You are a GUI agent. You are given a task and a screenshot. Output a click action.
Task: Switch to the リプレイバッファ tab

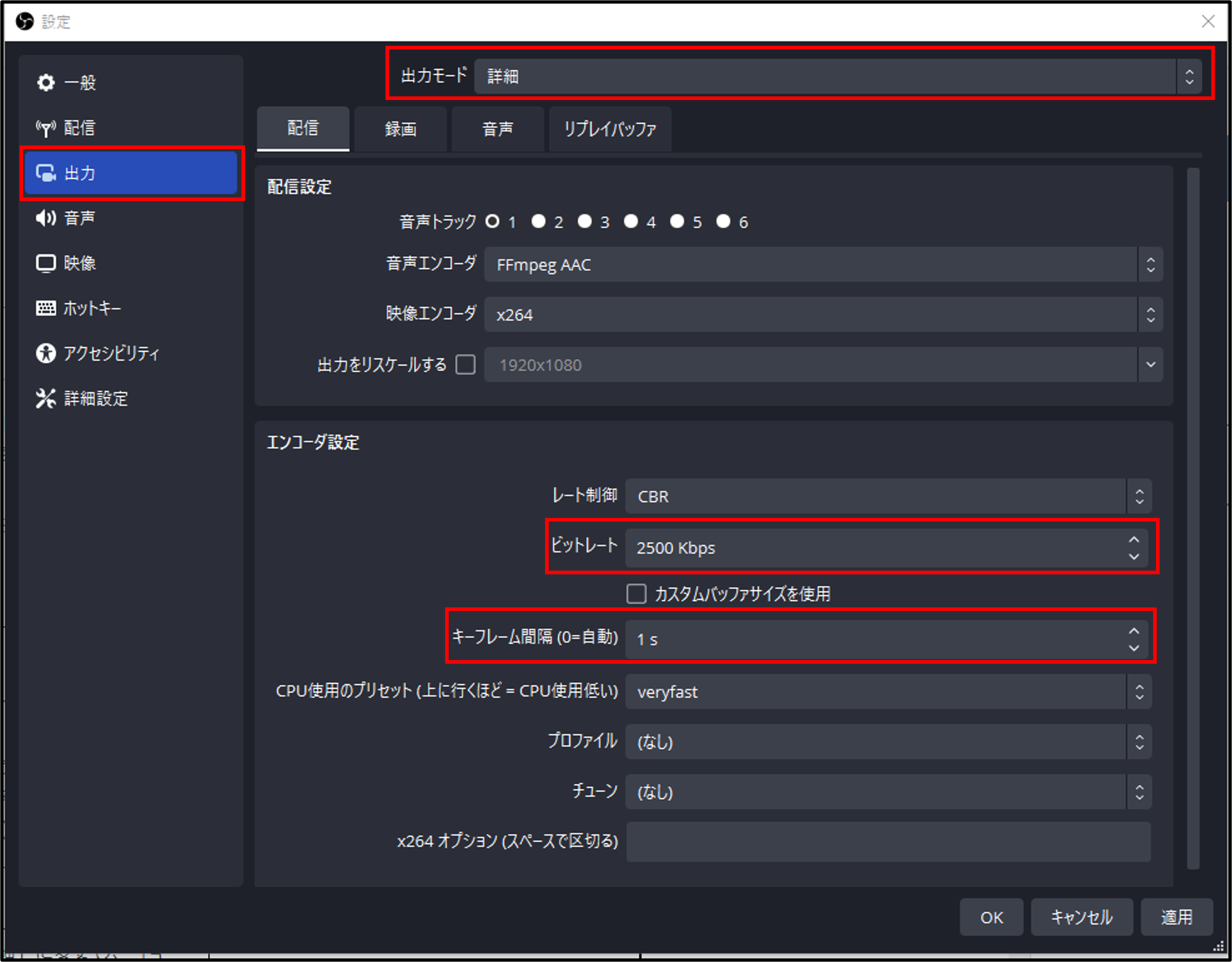[x=610, y=129]
